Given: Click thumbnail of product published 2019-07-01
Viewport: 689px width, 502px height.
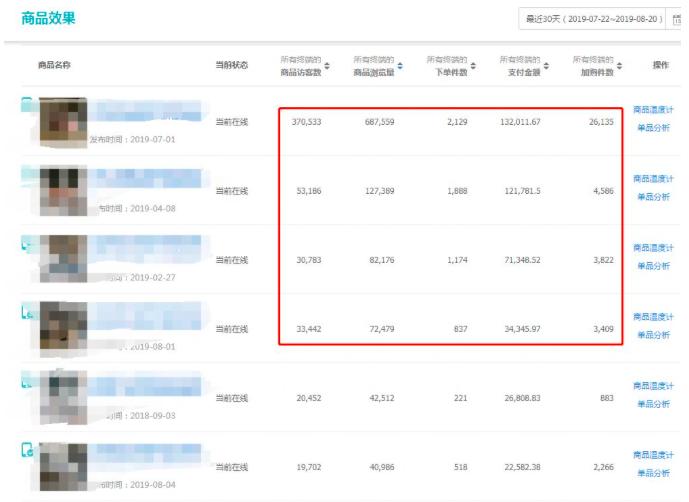Looking at the screenshot, I should (x=62, y=121).
